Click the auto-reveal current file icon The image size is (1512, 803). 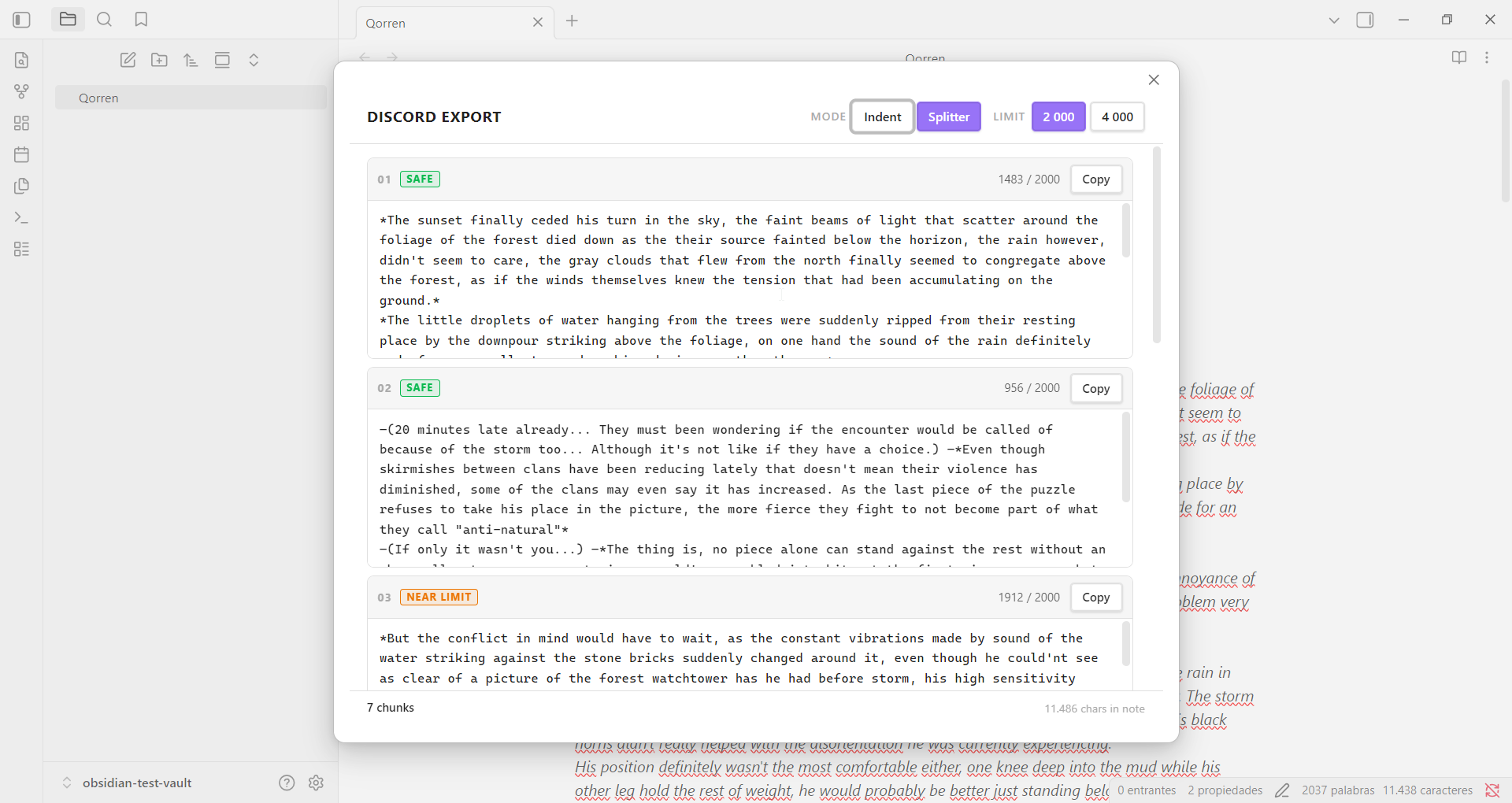pos(222,60)
